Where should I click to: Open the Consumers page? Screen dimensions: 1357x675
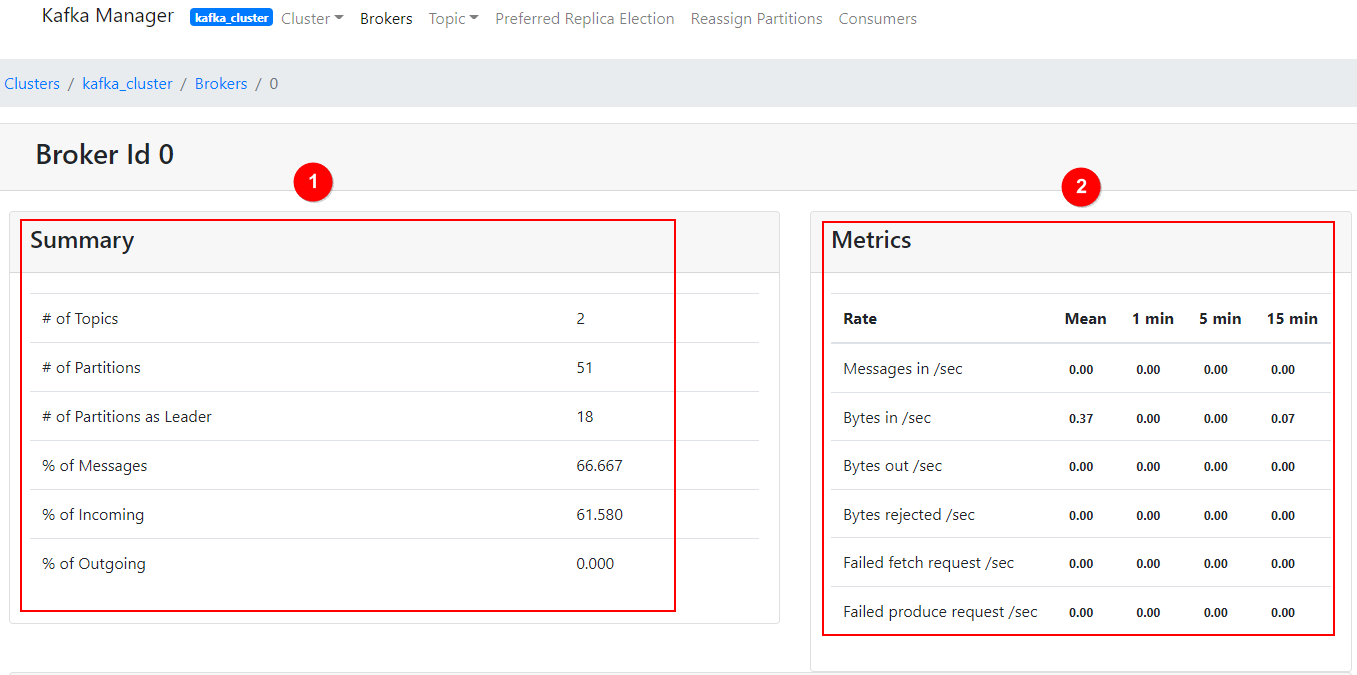pyautogui.click(x=877, y=19)
